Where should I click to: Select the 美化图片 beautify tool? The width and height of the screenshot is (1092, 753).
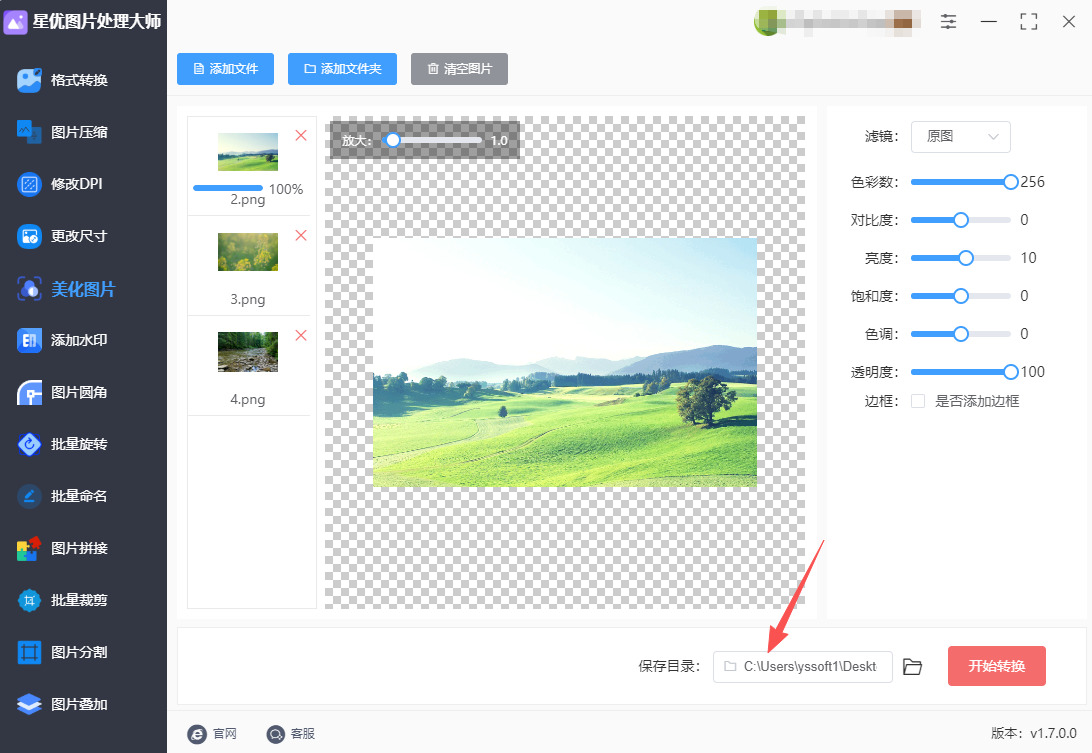click(x=66, y=288)
